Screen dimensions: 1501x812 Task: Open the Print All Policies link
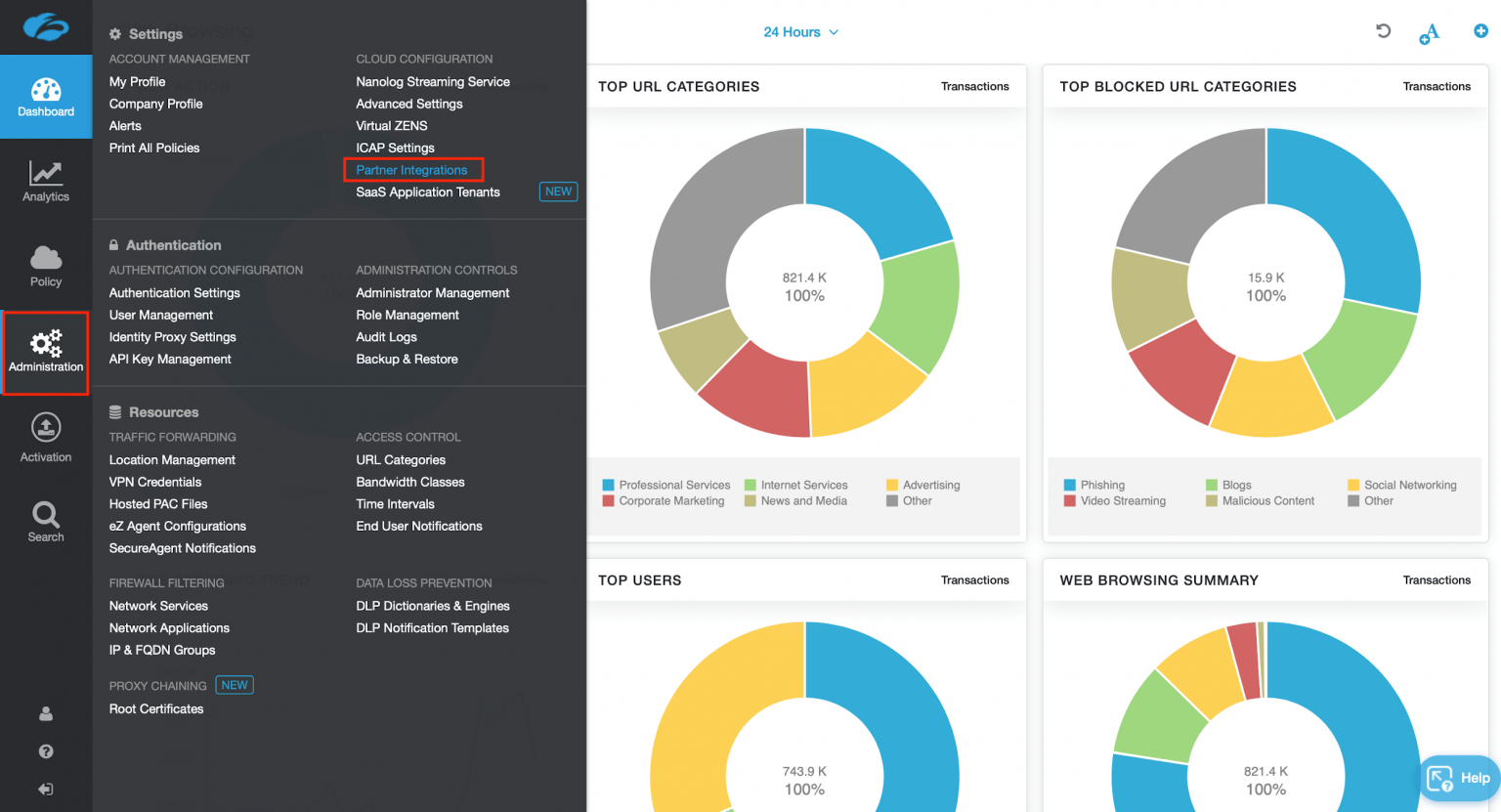[x=154, y=148]
